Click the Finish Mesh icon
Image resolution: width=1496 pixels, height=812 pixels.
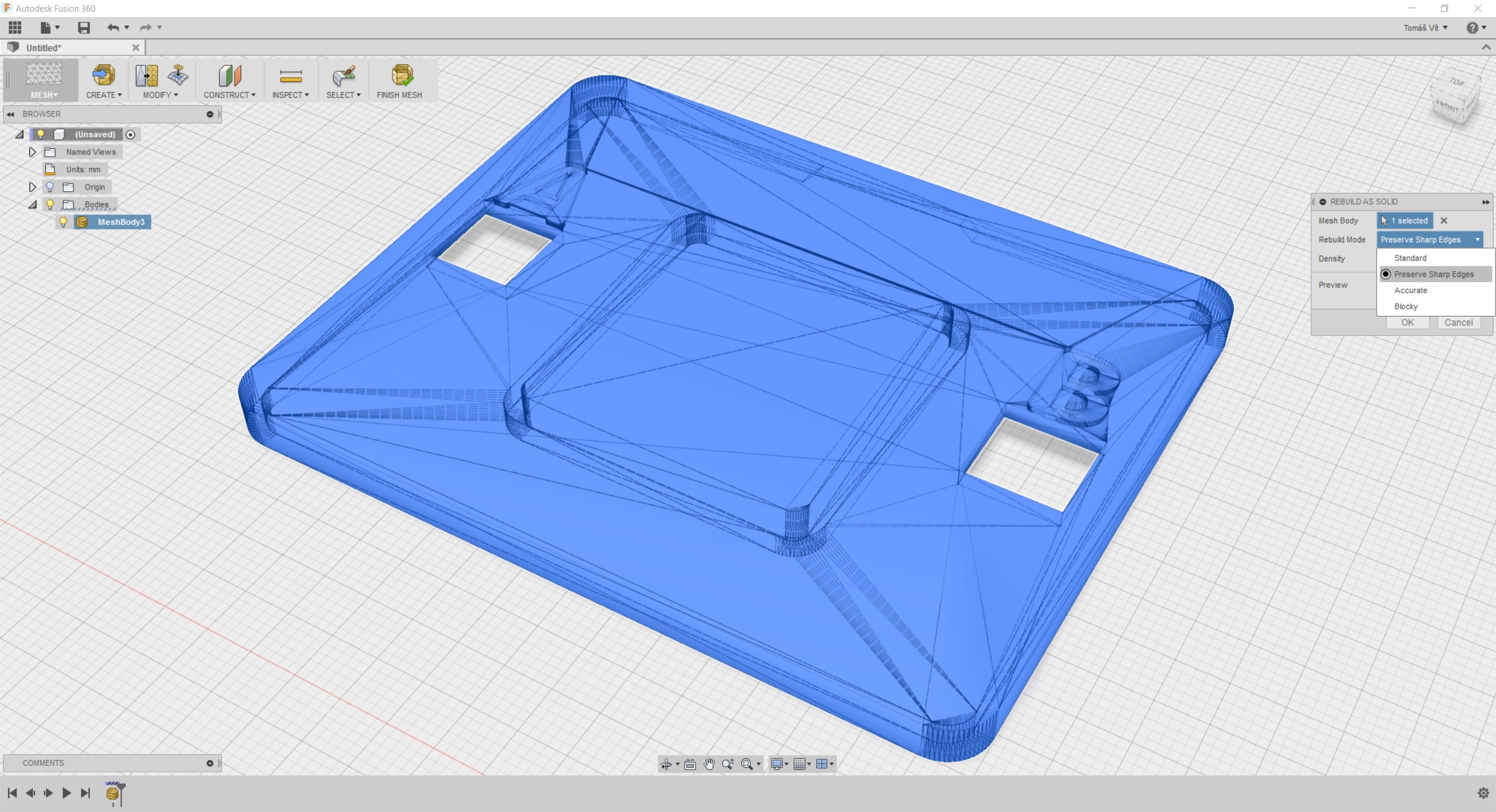[401, 76]
